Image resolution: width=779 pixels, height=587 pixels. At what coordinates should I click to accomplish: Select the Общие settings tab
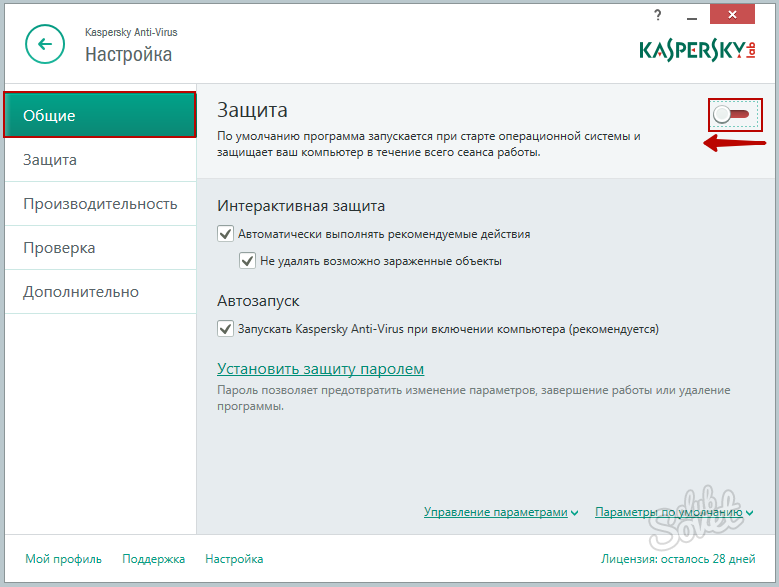click(100, 115)
